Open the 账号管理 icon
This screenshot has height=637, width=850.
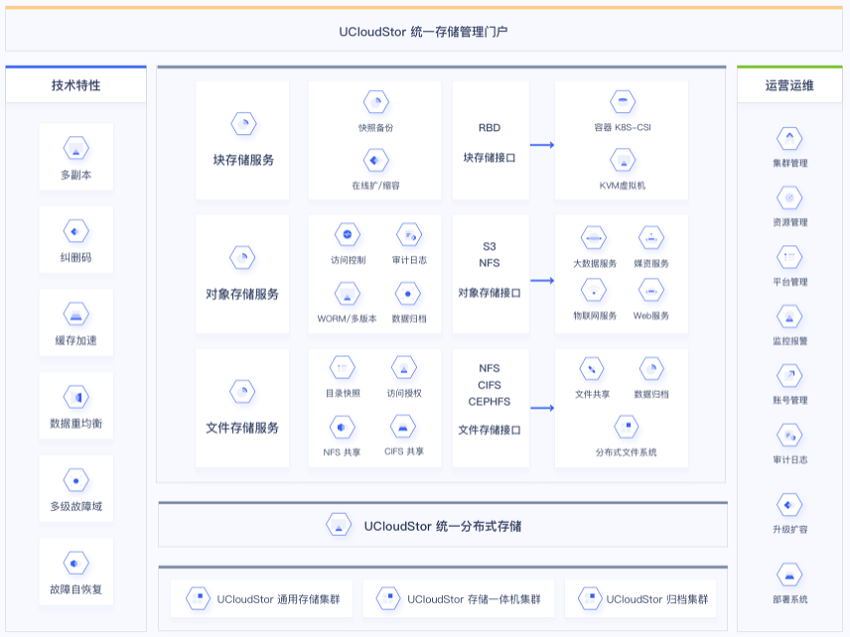(789, 376)
